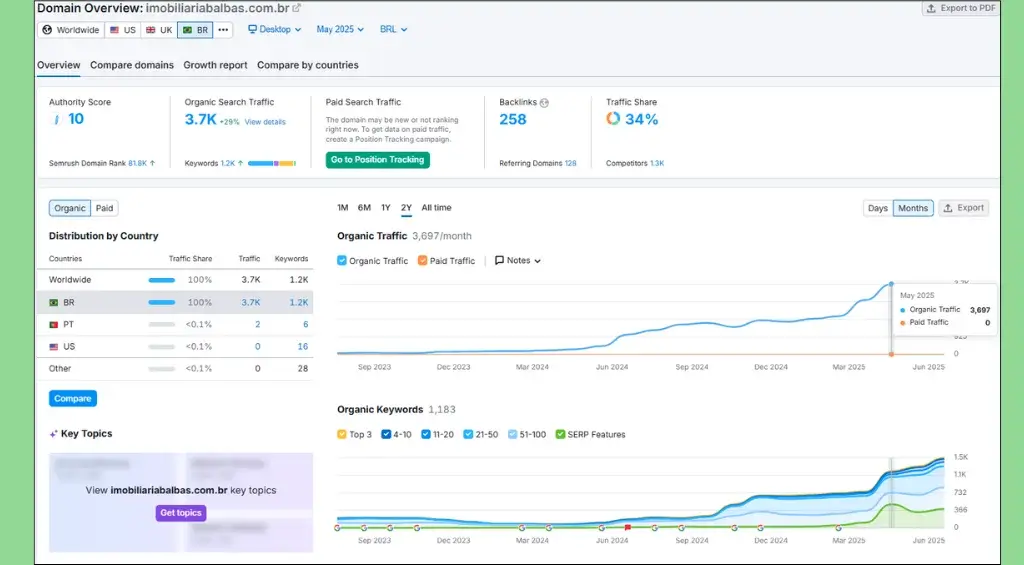Click the US flag in country table
Image resolution: width=1024 pixels, height=565 pixels.
point(54,347)
